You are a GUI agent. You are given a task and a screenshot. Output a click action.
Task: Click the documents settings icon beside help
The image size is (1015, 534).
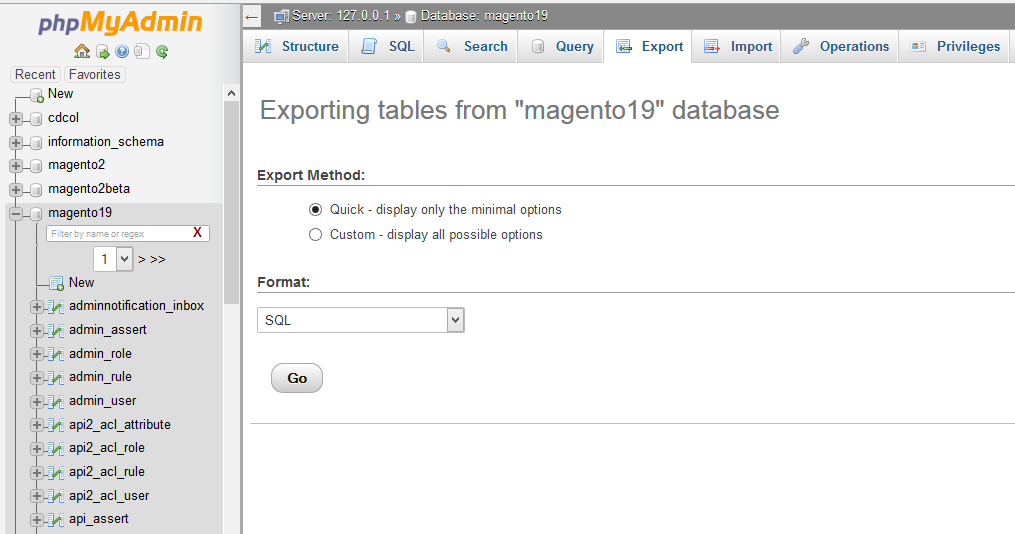click(x=142, y=51)
